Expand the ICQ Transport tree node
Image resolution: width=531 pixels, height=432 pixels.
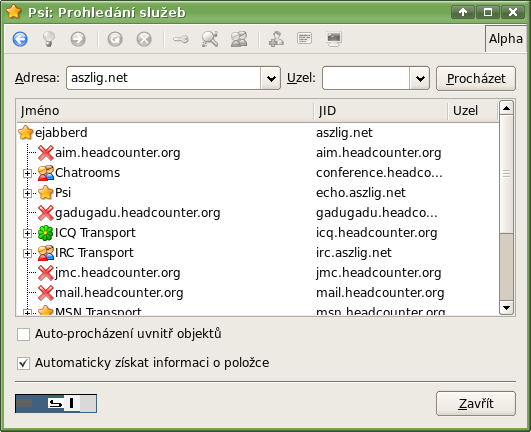[27, 233]
